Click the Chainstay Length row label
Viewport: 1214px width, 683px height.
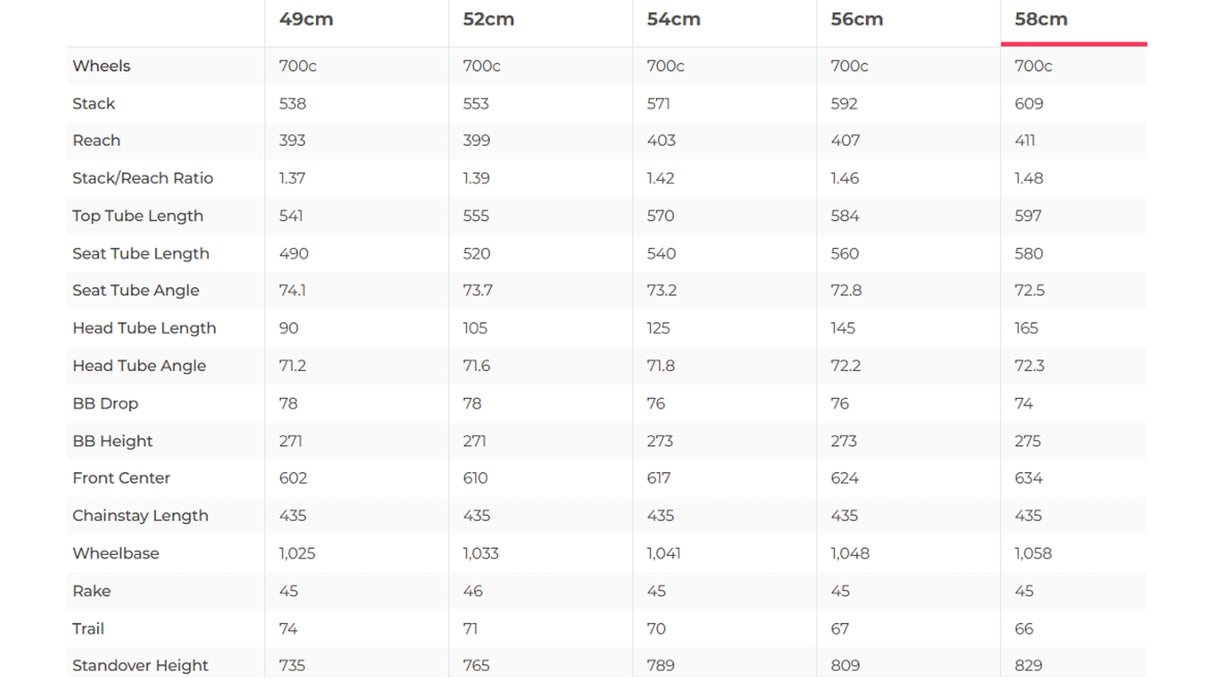(x=140, y=516)
